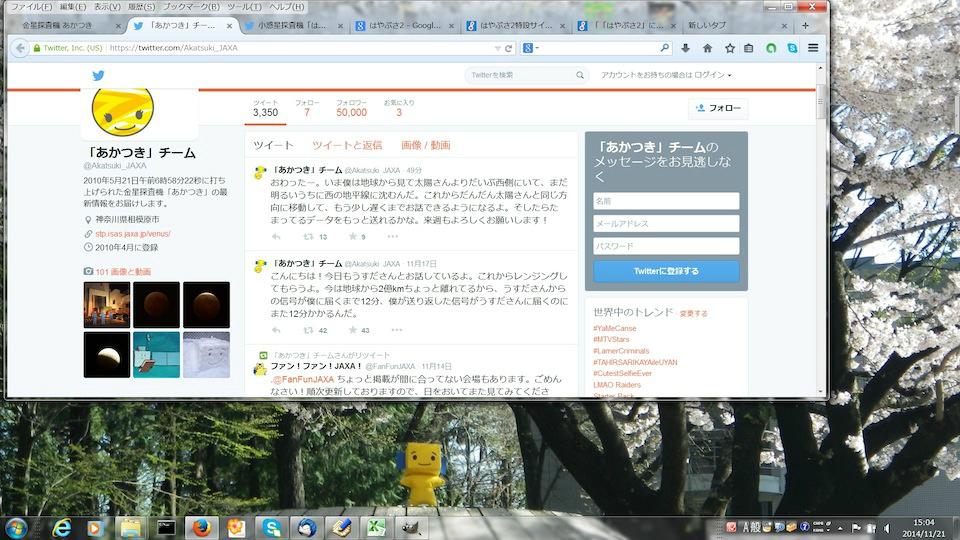Click the フォロー follow button

tap(718, 108)
